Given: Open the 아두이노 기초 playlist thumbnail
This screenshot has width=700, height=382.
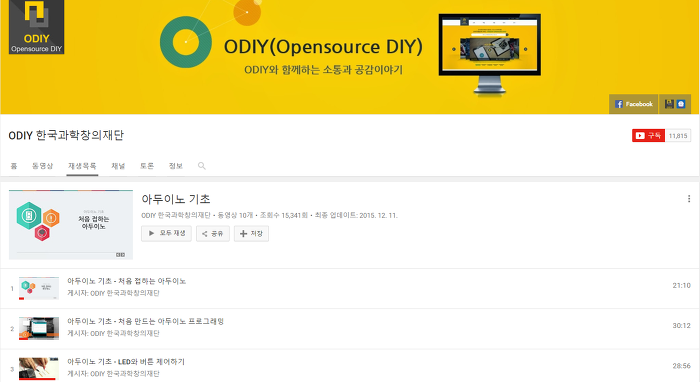Looking at the screenshot, I should tap(71, 225).
